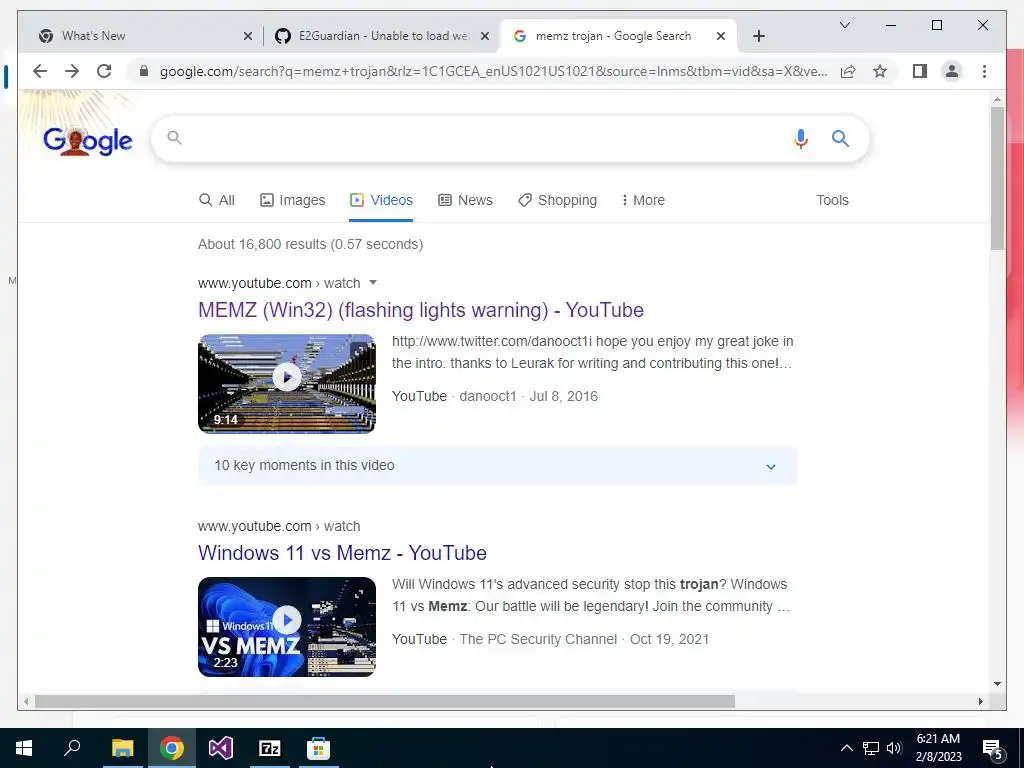1024x768 pixels.
Task: Click the vertical scrollbar thumb
Action: click(997, 178)
